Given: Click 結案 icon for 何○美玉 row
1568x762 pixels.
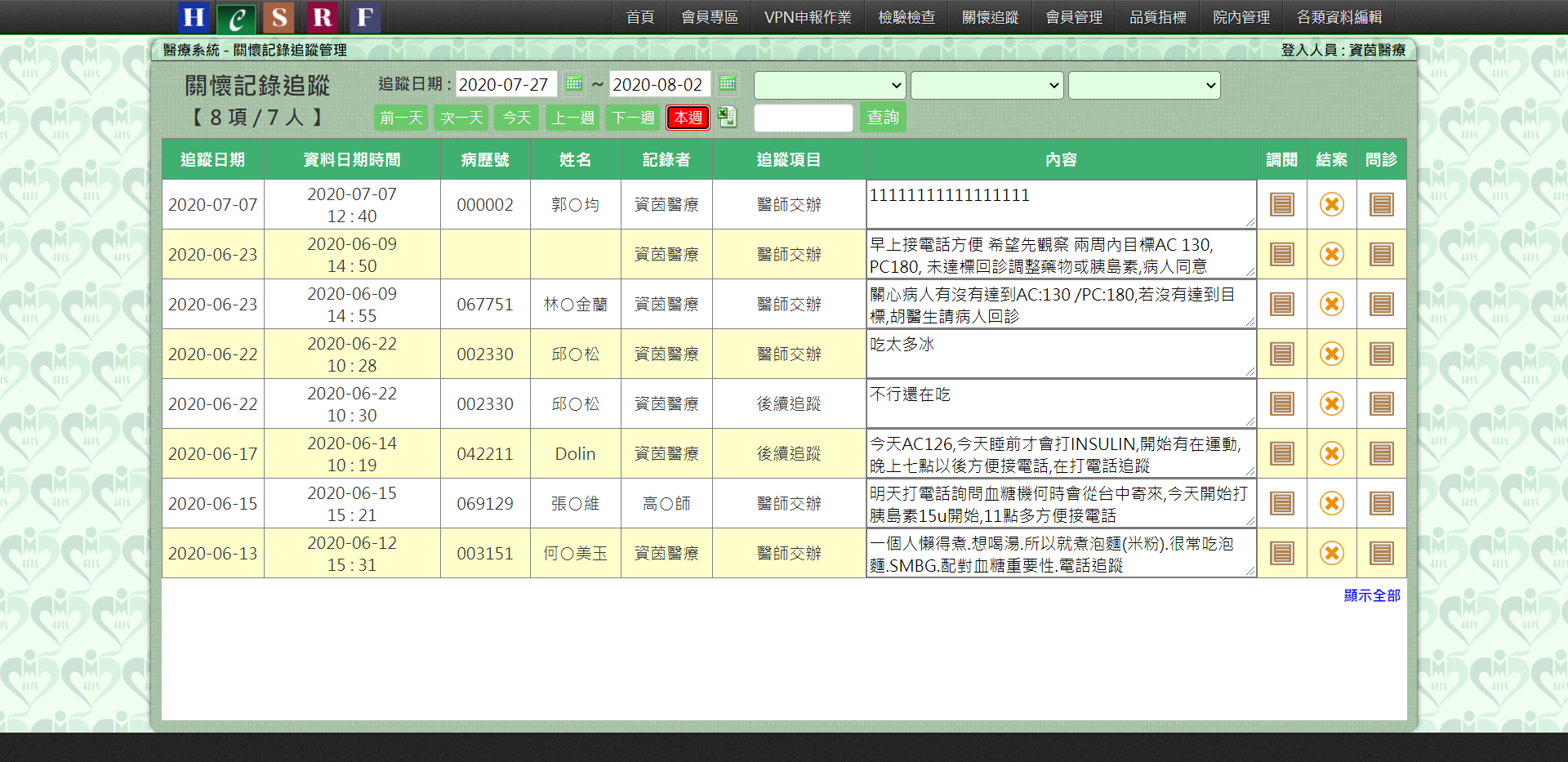Looking at the screenshot, I should point(1332,553).
